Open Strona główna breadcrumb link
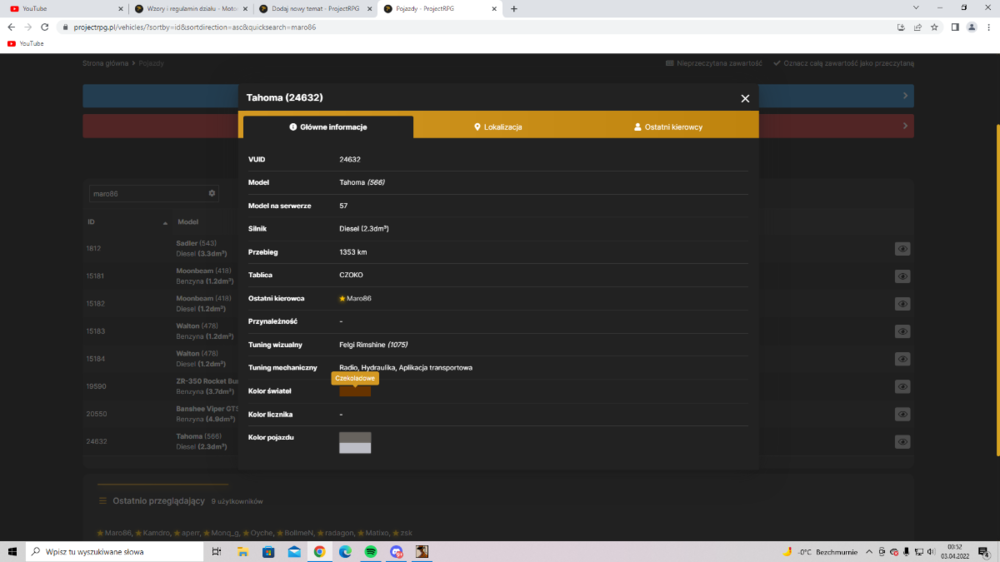1000x562 pixels. click(x=105, y=63)
